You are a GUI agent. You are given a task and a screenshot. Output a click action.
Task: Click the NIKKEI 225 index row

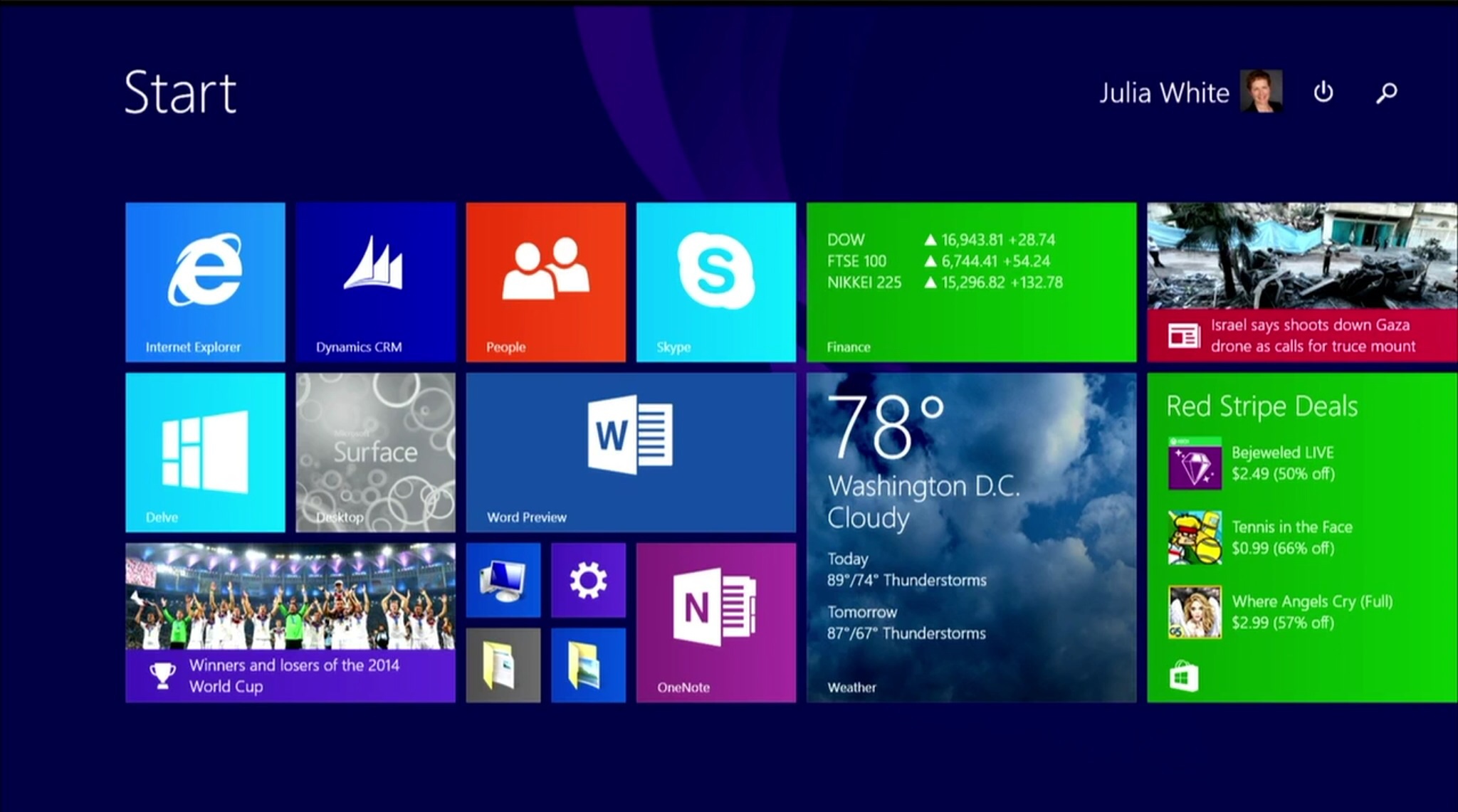click(x=945, y=283)
